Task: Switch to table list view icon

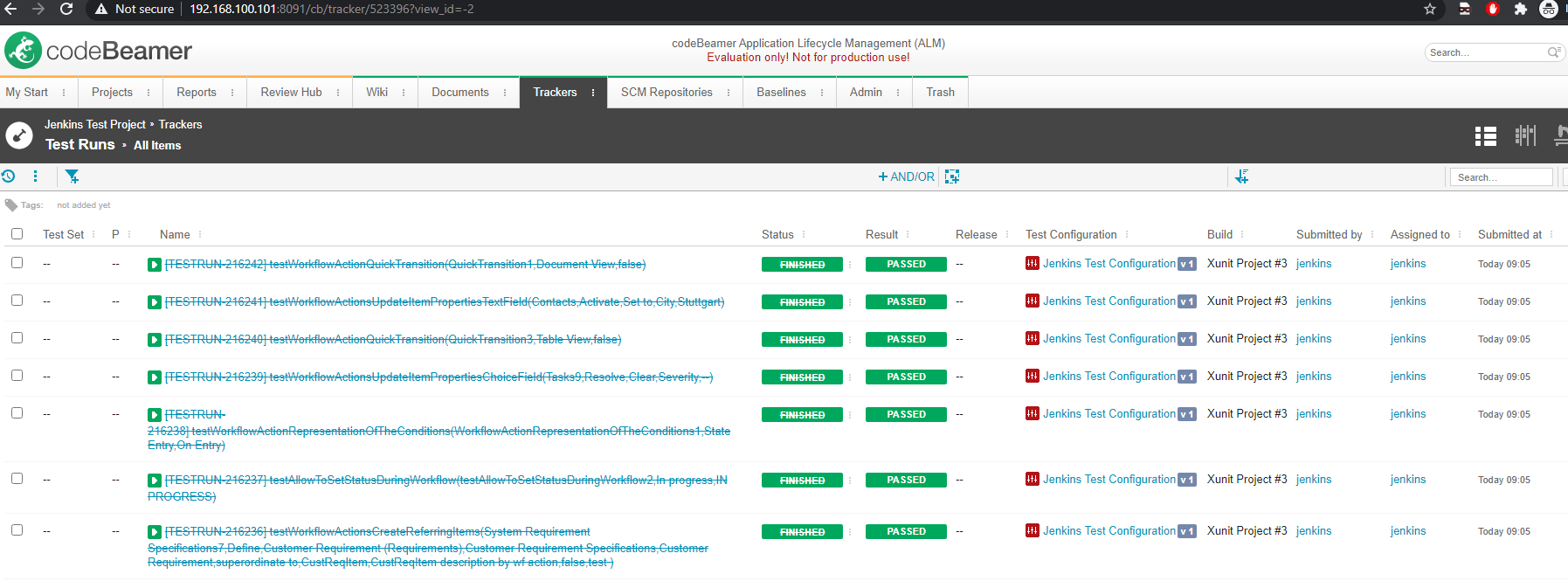Action: 1486,135
